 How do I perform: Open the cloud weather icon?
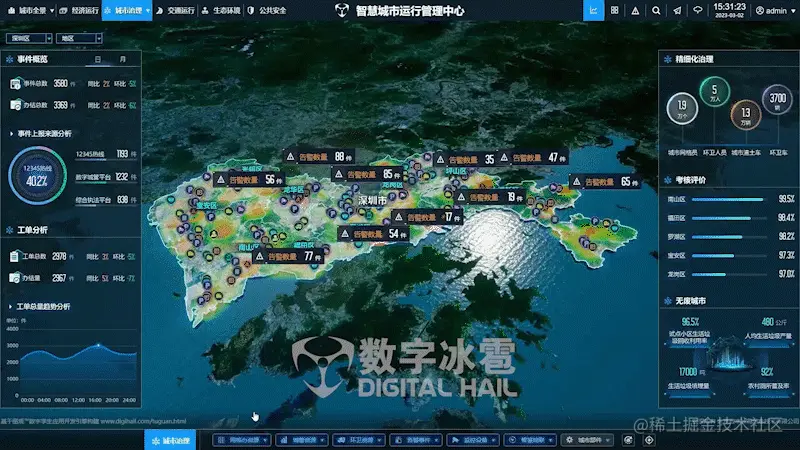697,10
